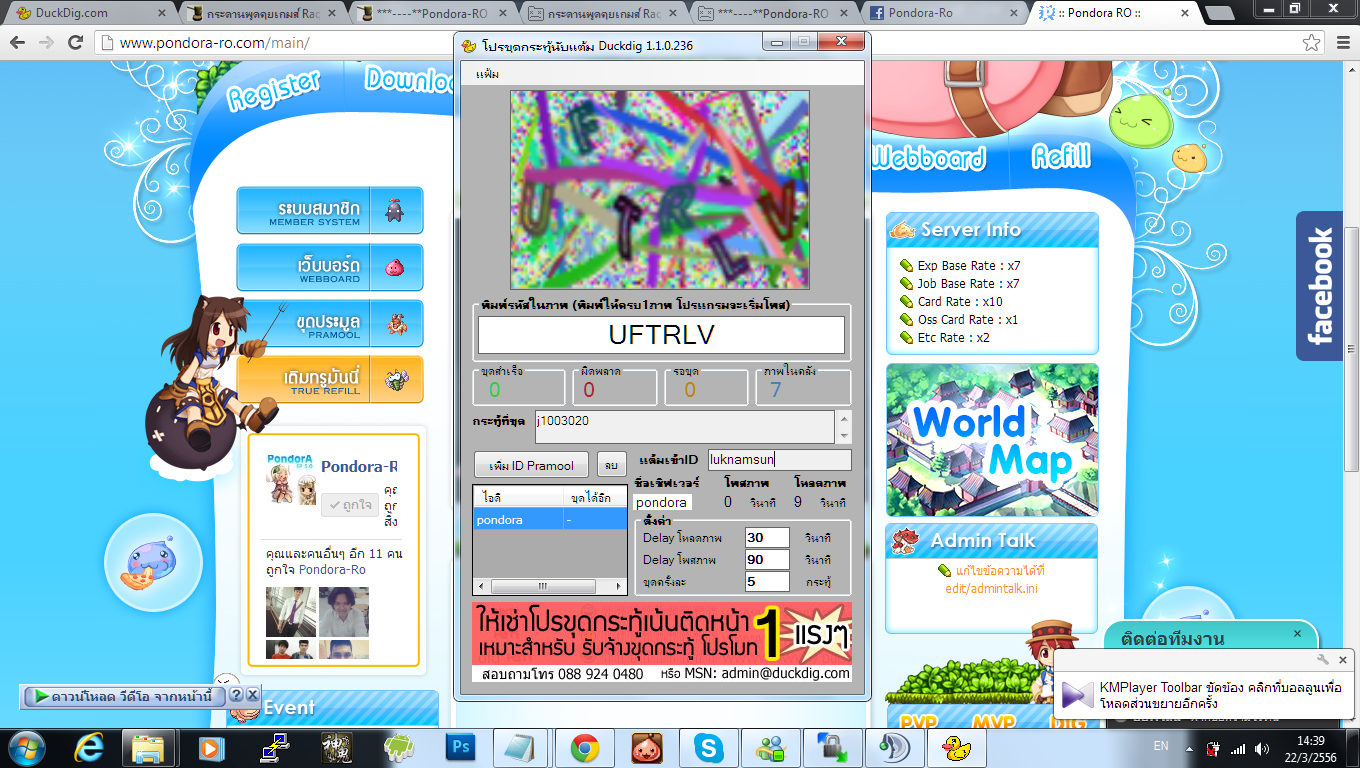1360x768 pixels.
Task: Open a new Chrome tab
Action: coord(1220,14)
